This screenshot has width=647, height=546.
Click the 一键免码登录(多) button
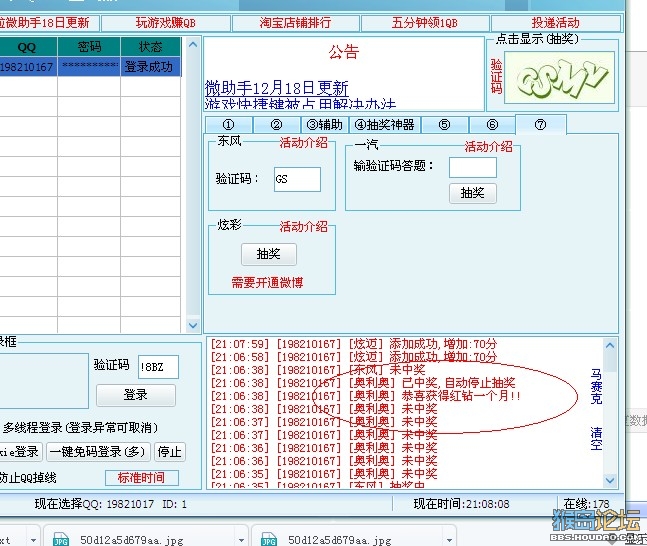point(98,452)
